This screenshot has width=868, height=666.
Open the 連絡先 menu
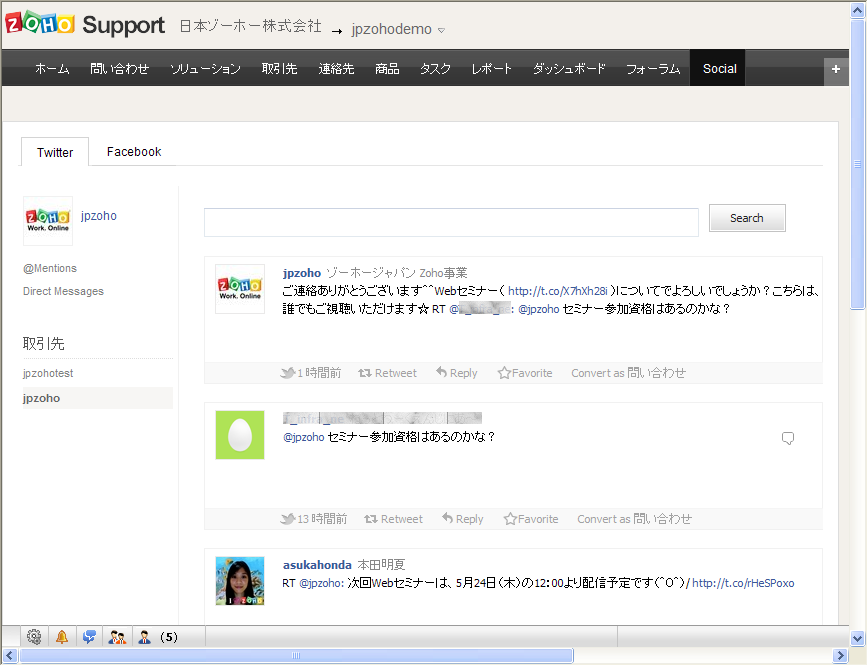coord(336,69)
